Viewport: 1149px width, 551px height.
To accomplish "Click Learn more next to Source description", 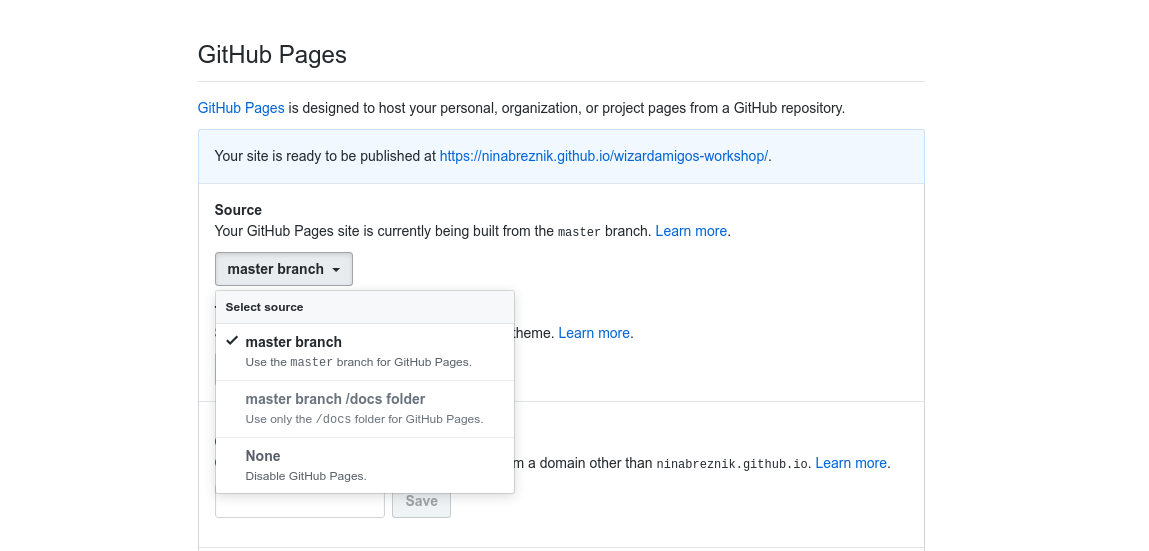I will 691,231.
